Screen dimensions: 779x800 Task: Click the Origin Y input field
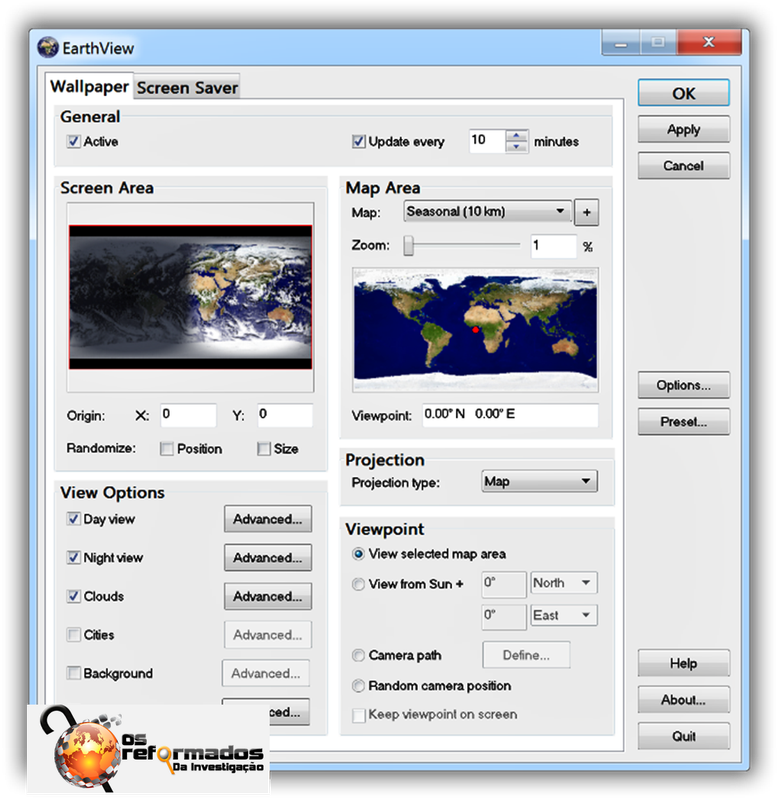click(285, 415)
